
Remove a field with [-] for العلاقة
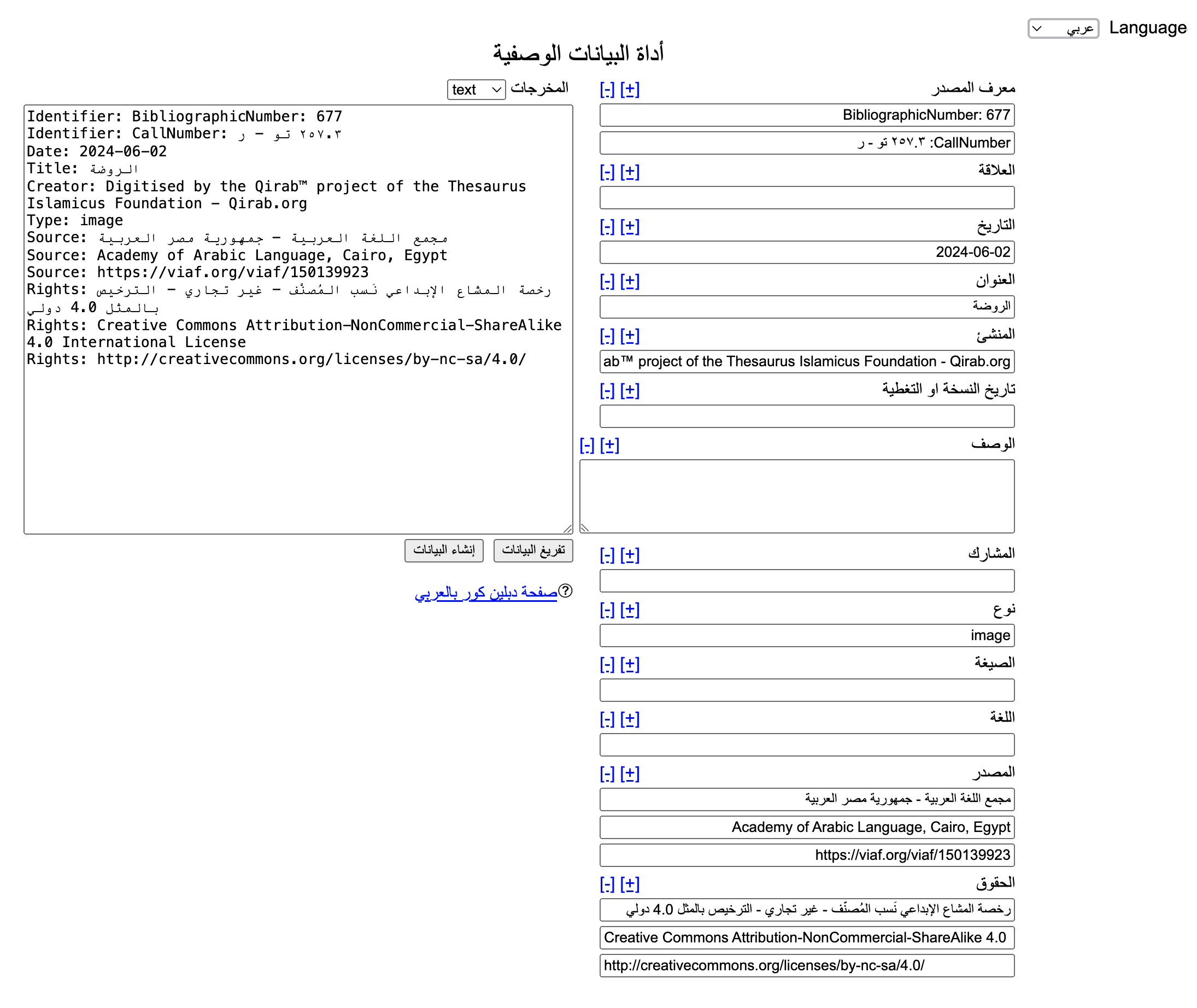click(x=607, y=172)
